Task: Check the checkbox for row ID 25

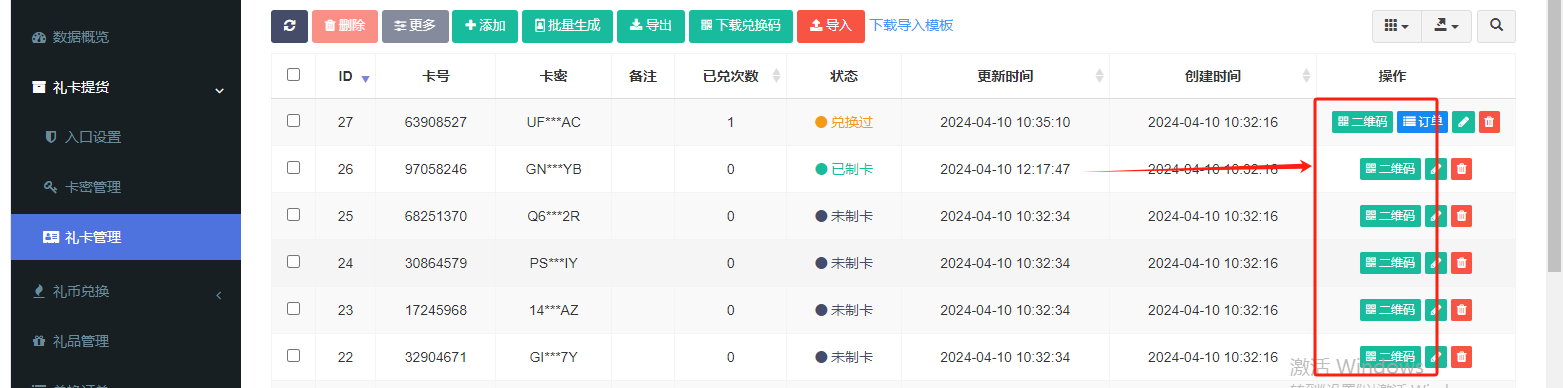Action: point(293,214)
